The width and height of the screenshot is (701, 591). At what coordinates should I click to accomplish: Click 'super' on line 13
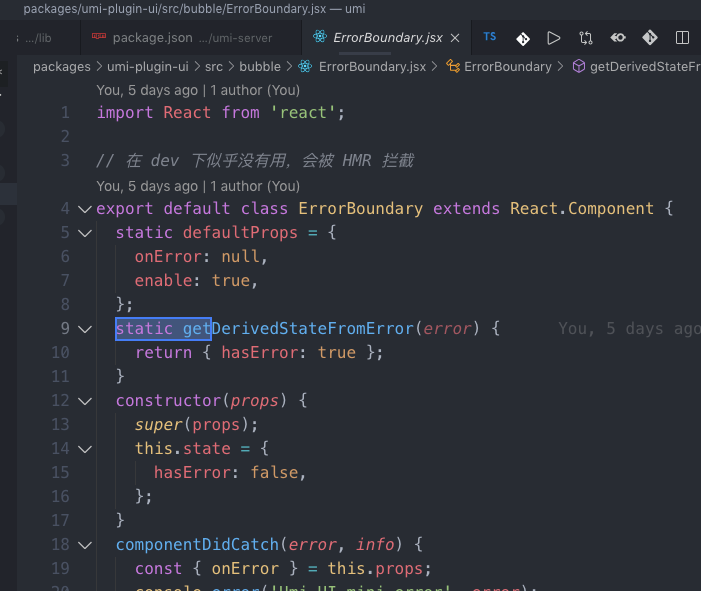click(159, 424)
